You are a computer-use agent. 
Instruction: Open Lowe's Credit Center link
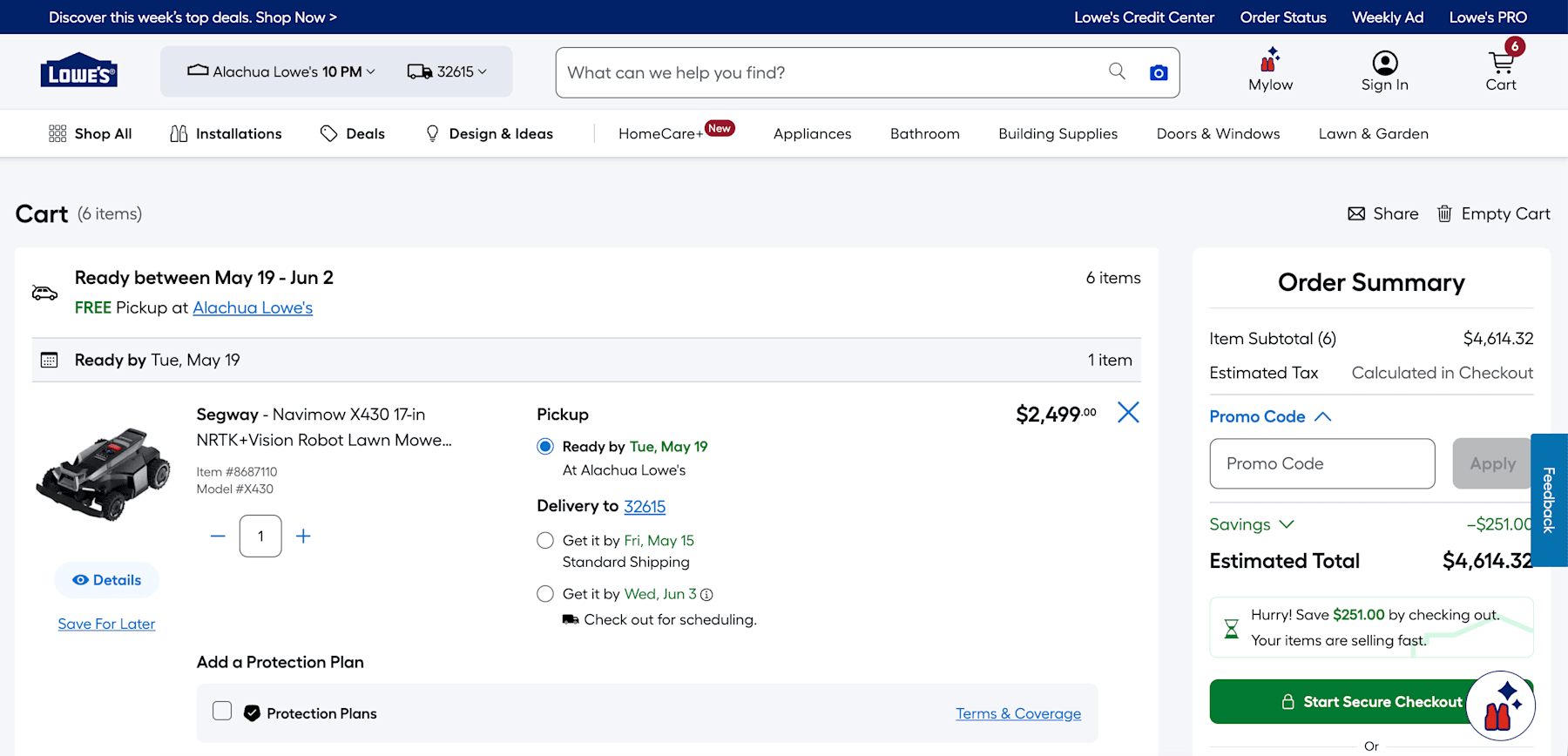1144,17
